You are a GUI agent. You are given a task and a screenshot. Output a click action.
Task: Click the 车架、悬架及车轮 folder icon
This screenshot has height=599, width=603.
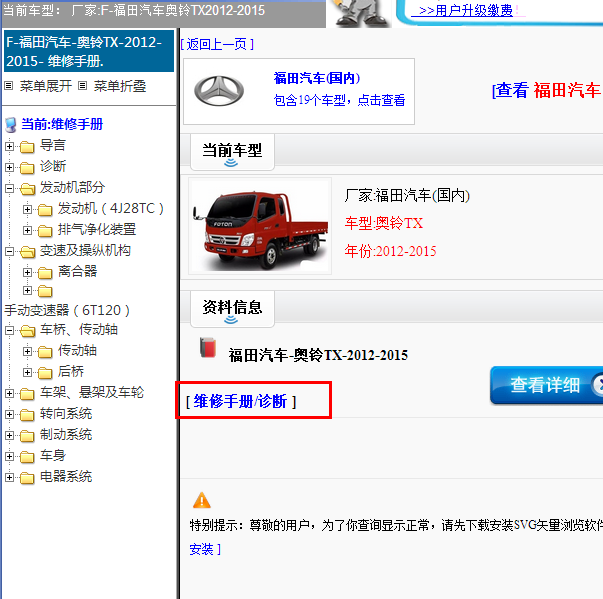pyautogui.click(x=27, y=393)
